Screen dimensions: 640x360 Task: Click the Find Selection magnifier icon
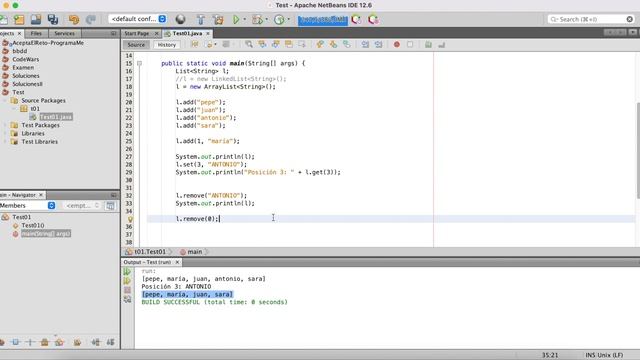[x=249, y=44]
